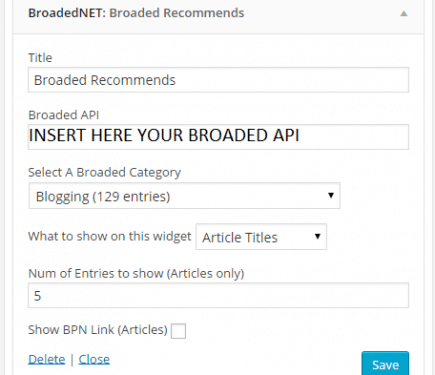
Task: Click the What to show on this widget label
Action: 110,236
